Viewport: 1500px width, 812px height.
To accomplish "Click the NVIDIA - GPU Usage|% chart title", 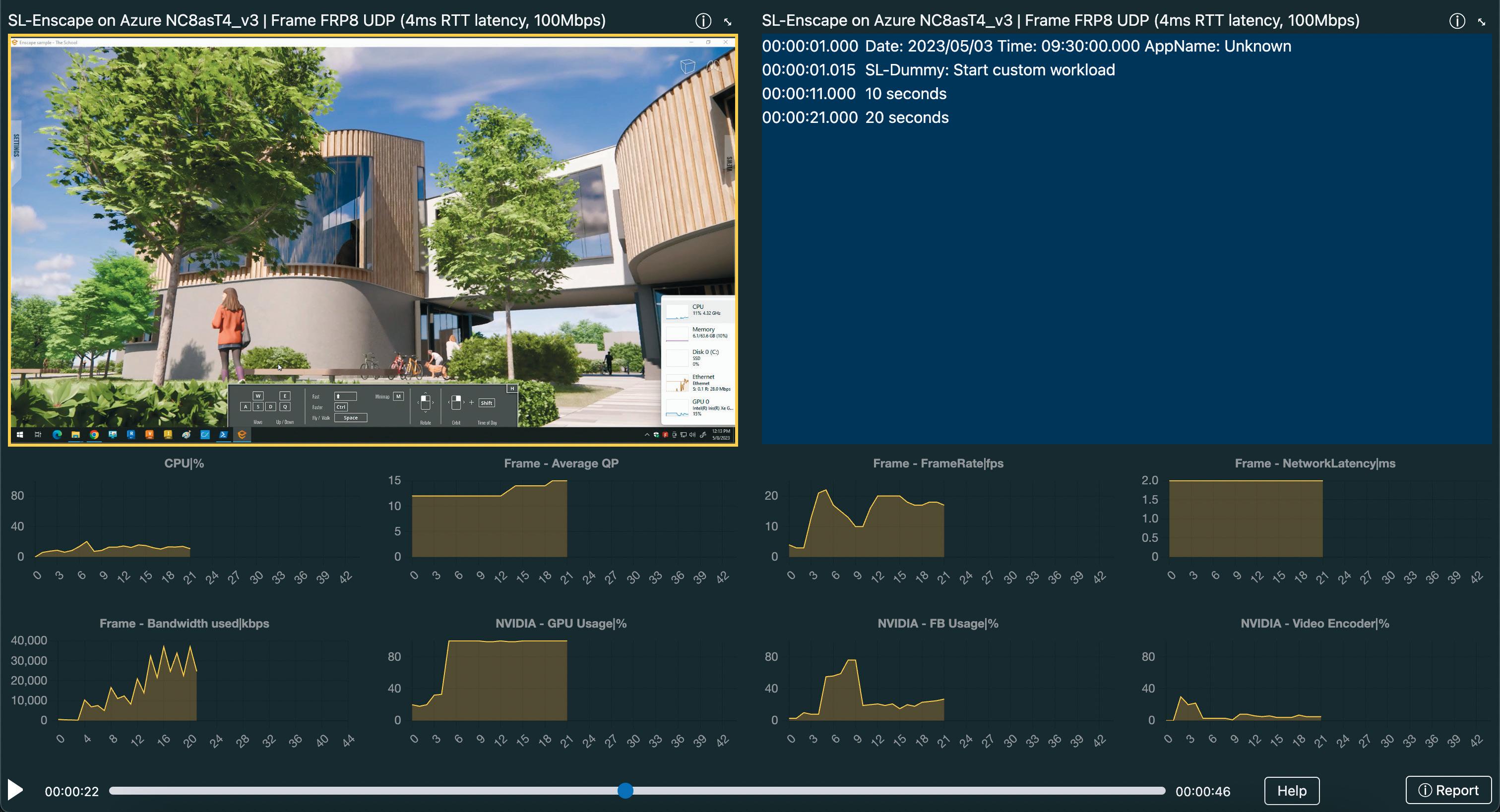I will click(561, 624).
